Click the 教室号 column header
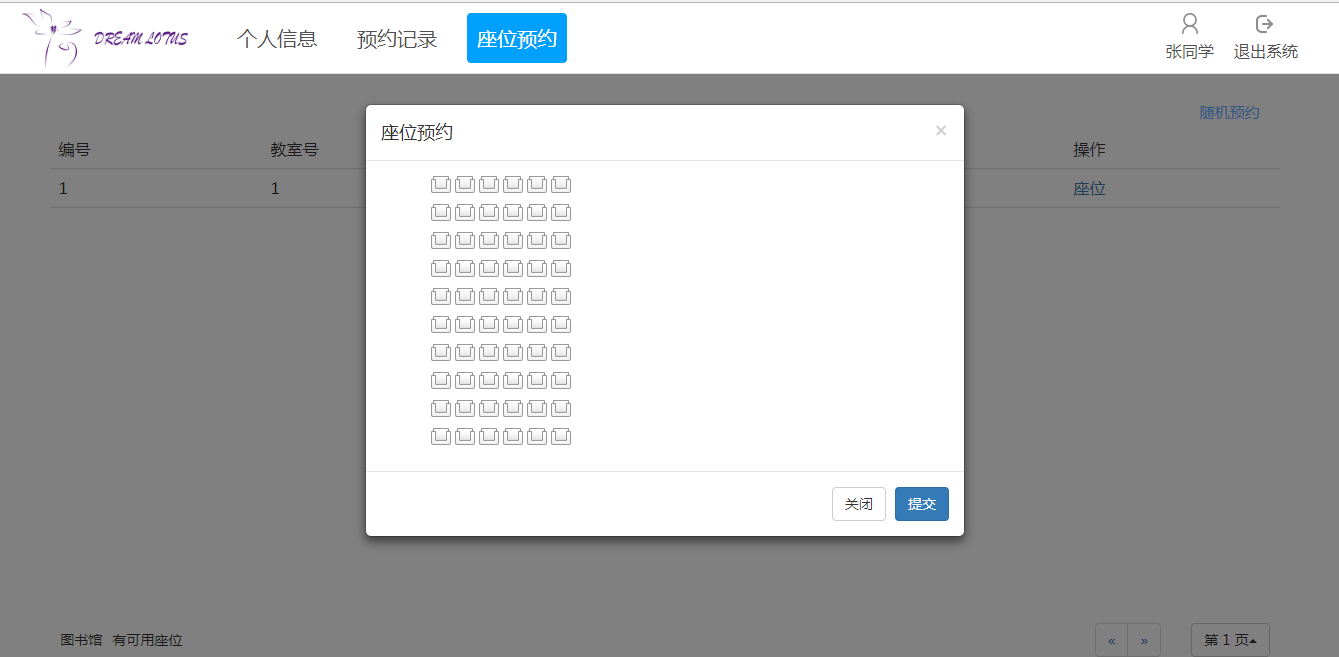This screenshot has height=657, width=1339. coord(294,150)
